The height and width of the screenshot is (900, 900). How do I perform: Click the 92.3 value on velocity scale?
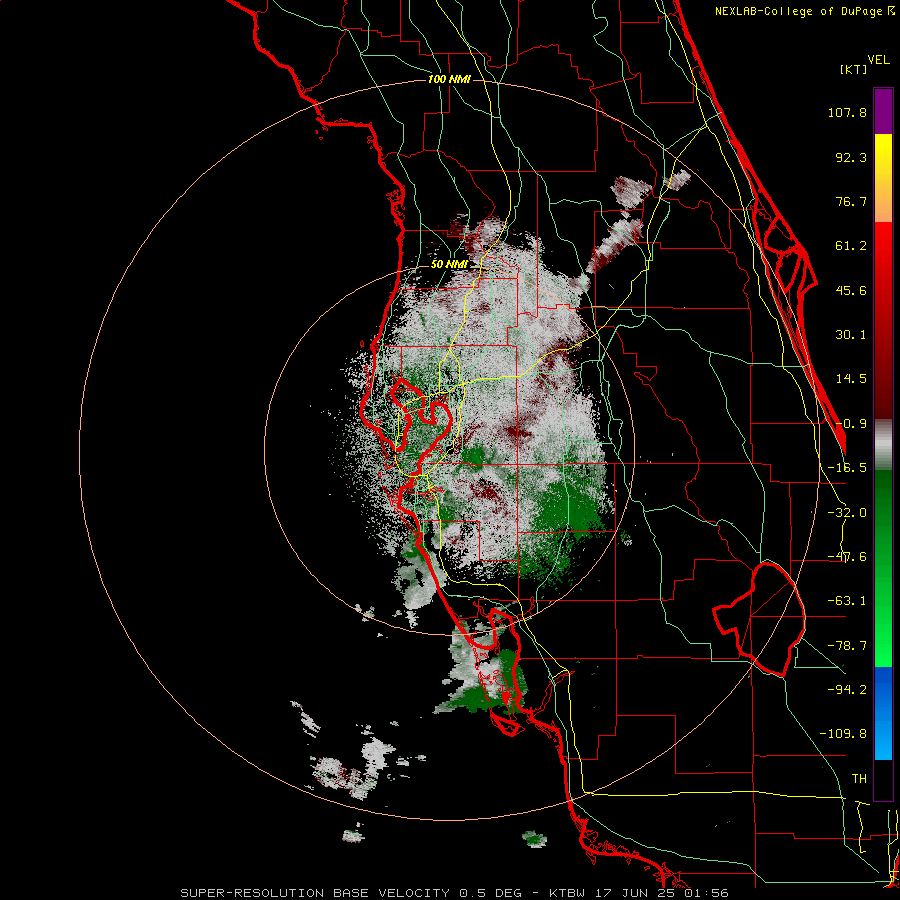click(x=851, y=157)
